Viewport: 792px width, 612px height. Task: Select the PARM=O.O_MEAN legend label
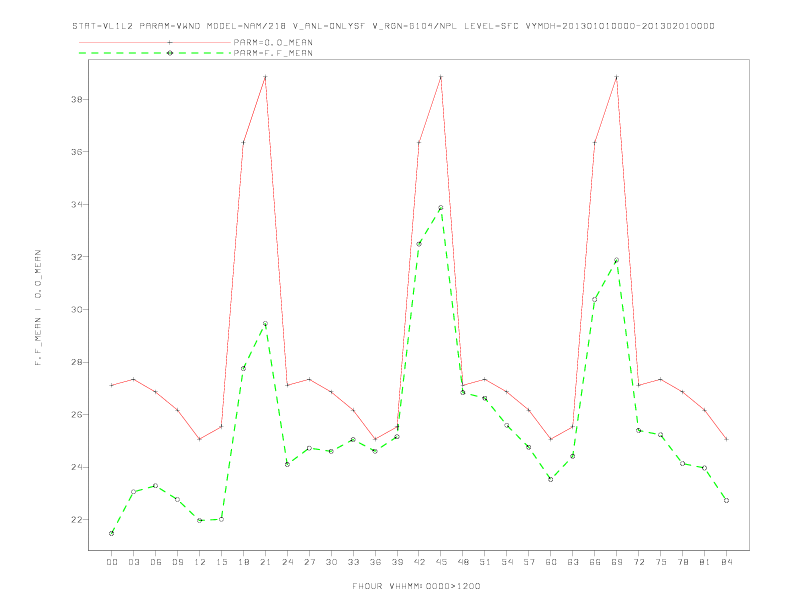(273, 42)
